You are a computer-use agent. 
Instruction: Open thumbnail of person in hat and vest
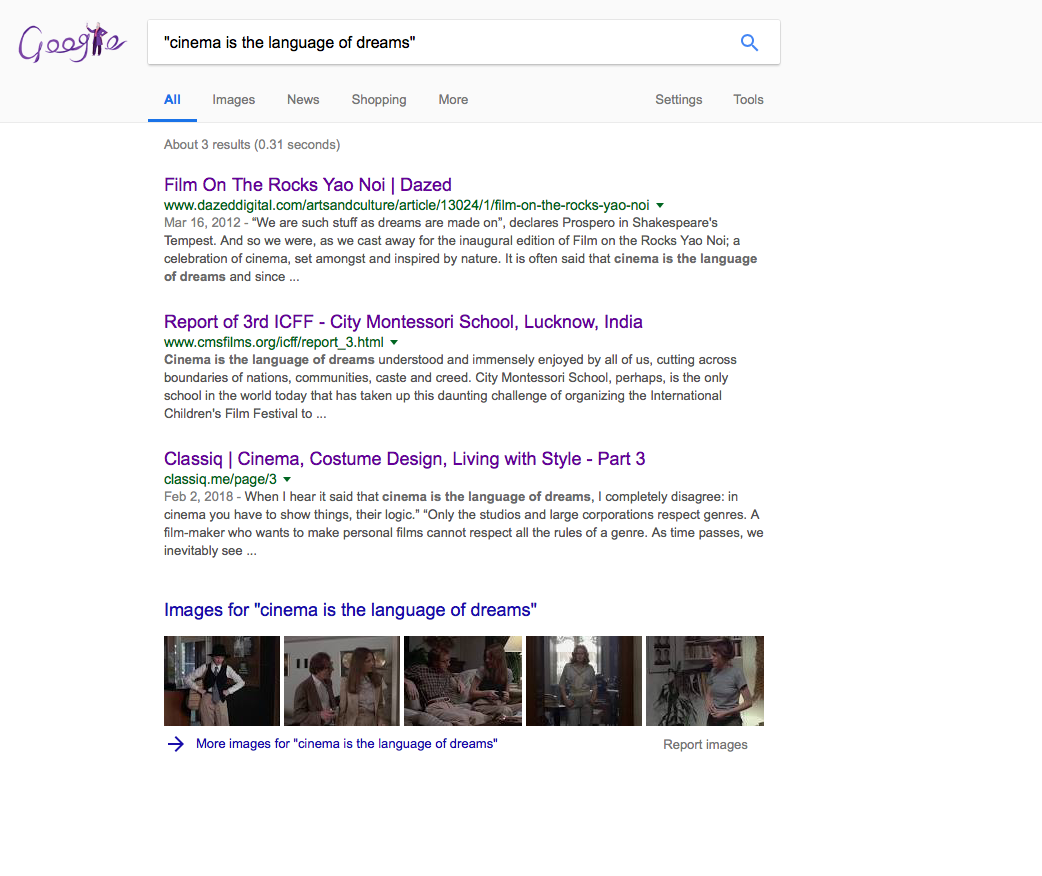coord(222,681)
